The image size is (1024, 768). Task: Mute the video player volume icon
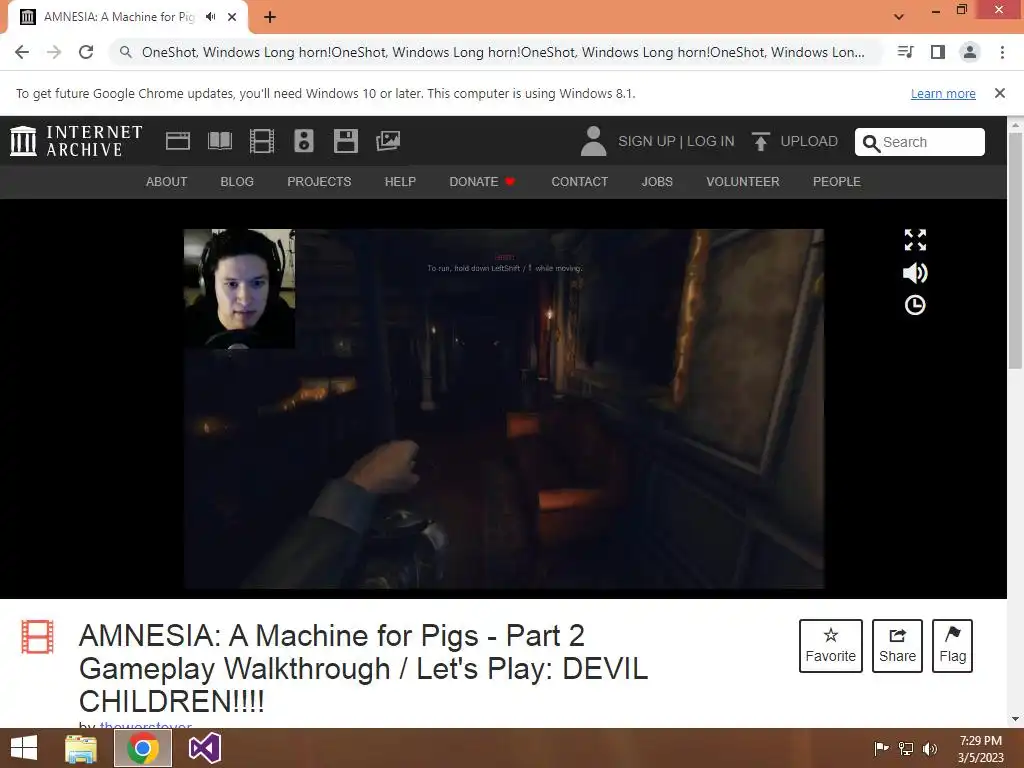[915, 273]
